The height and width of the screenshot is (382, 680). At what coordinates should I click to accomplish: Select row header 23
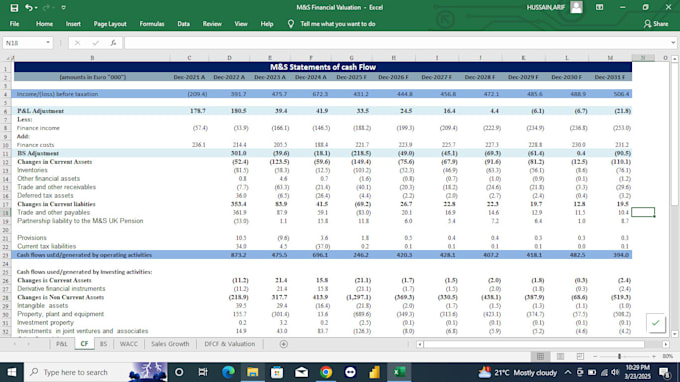pos(6,255)
